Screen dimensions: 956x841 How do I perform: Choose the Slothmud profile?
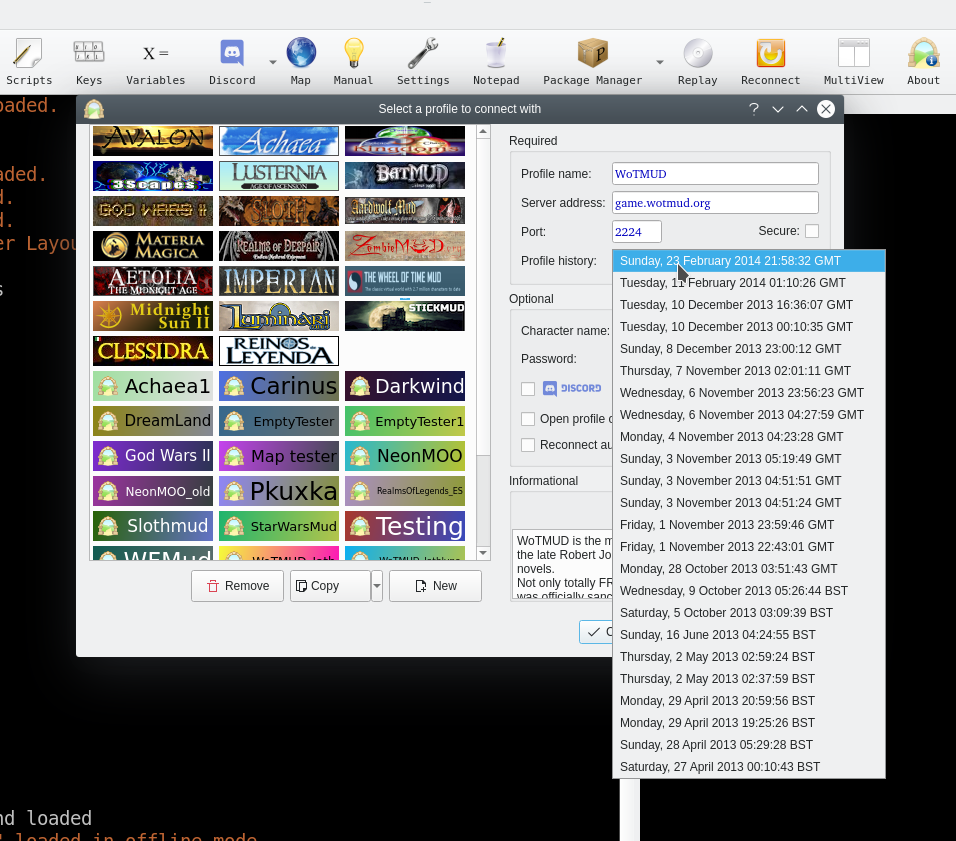(153, 526)
